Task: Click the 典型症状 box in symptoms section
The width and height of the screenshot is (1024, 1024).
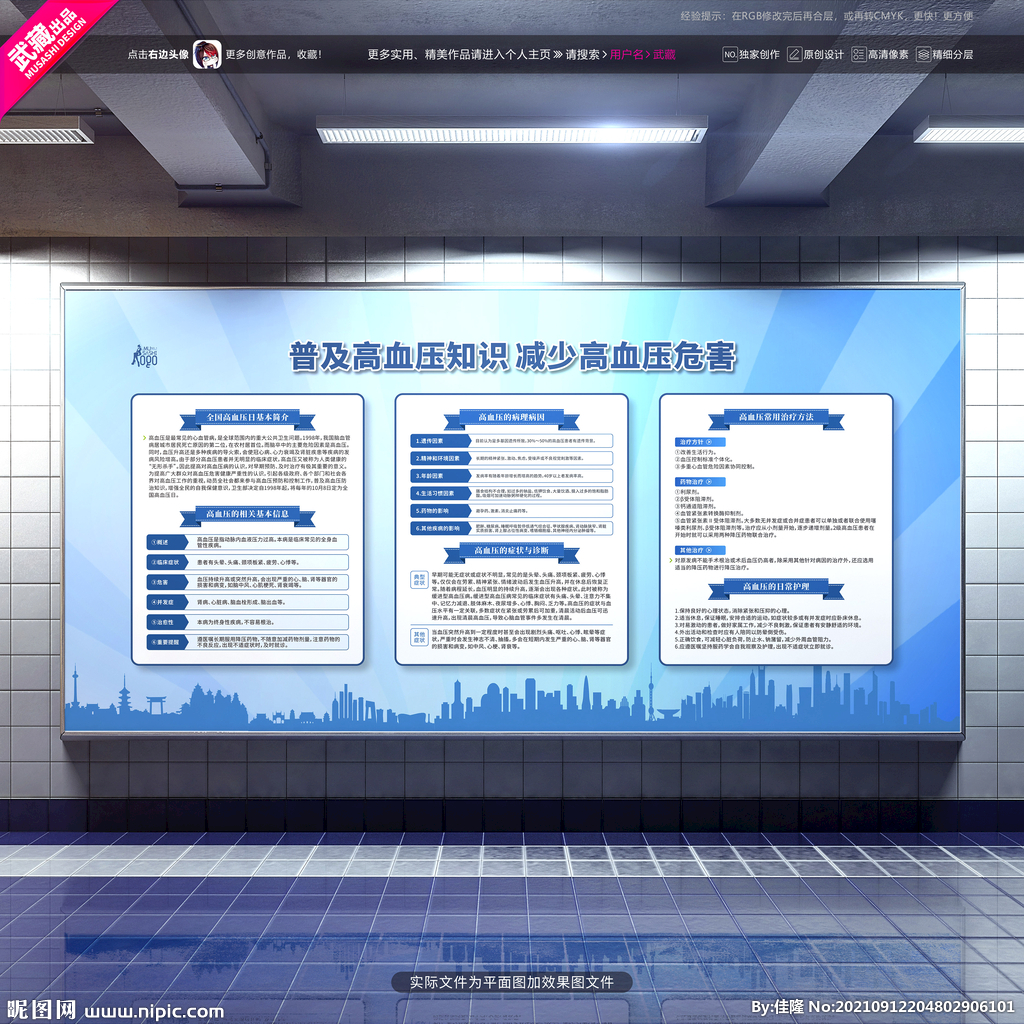Action: tap(420, 579)
